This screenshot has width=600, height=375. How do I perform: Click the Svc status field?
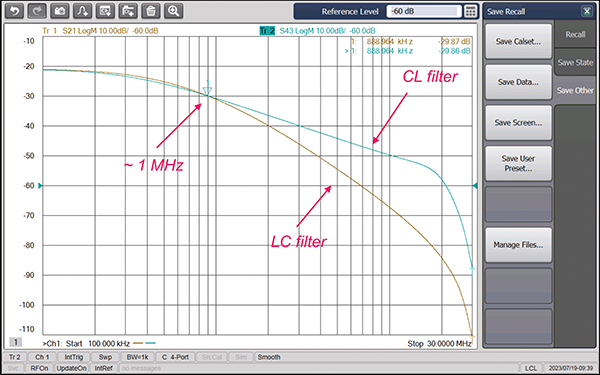coord(13,368)
